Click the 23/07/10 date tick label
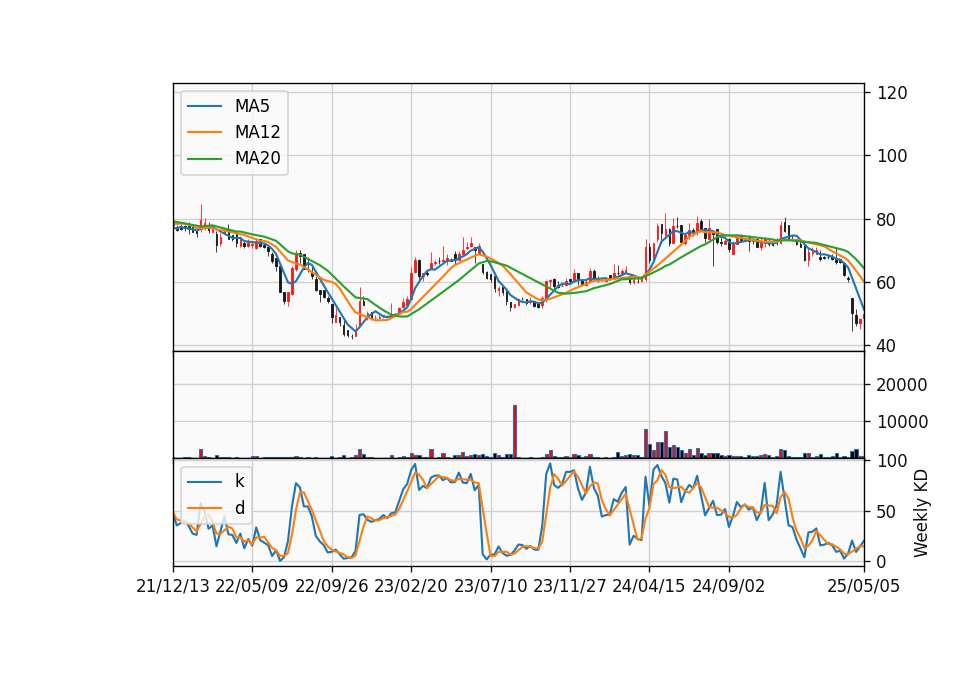Viewport: 960px width, 690px height. (490, 586)
